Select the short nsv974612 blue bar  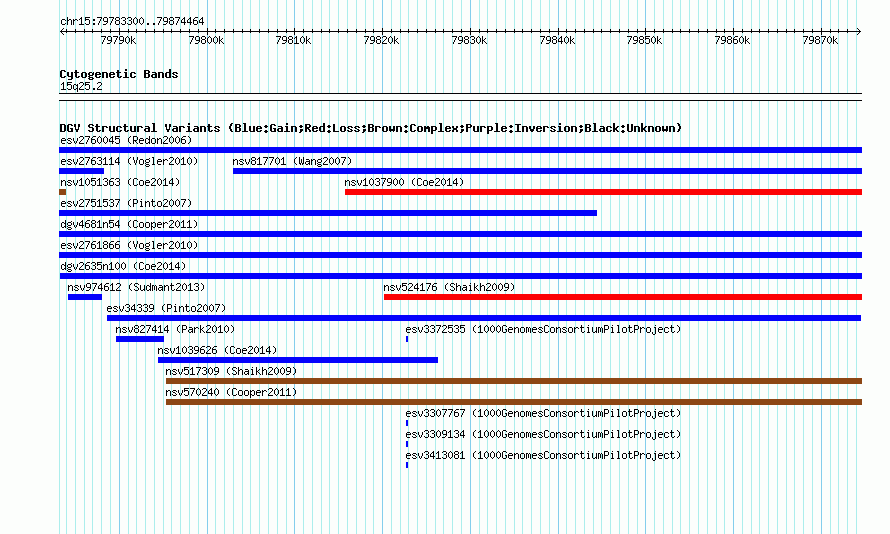(x=85, y=297)
